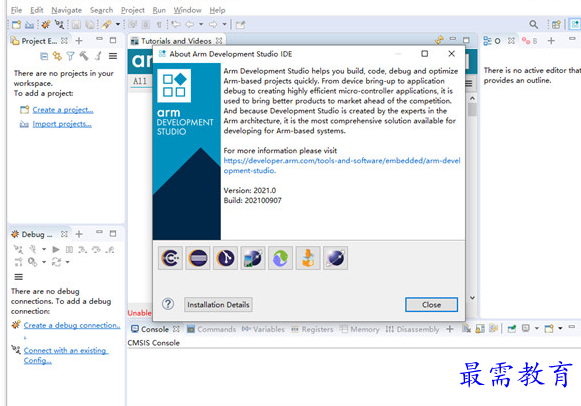The width and height of the screenshot is (581, 406).
Task: Open the Project menu
Action: [x=133, y=10]
